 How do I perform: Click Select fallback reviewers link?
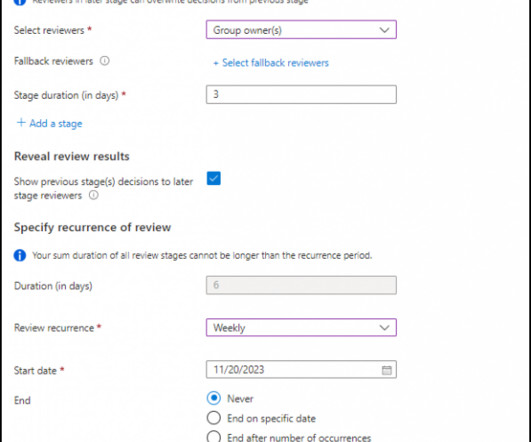click(271, 63)
